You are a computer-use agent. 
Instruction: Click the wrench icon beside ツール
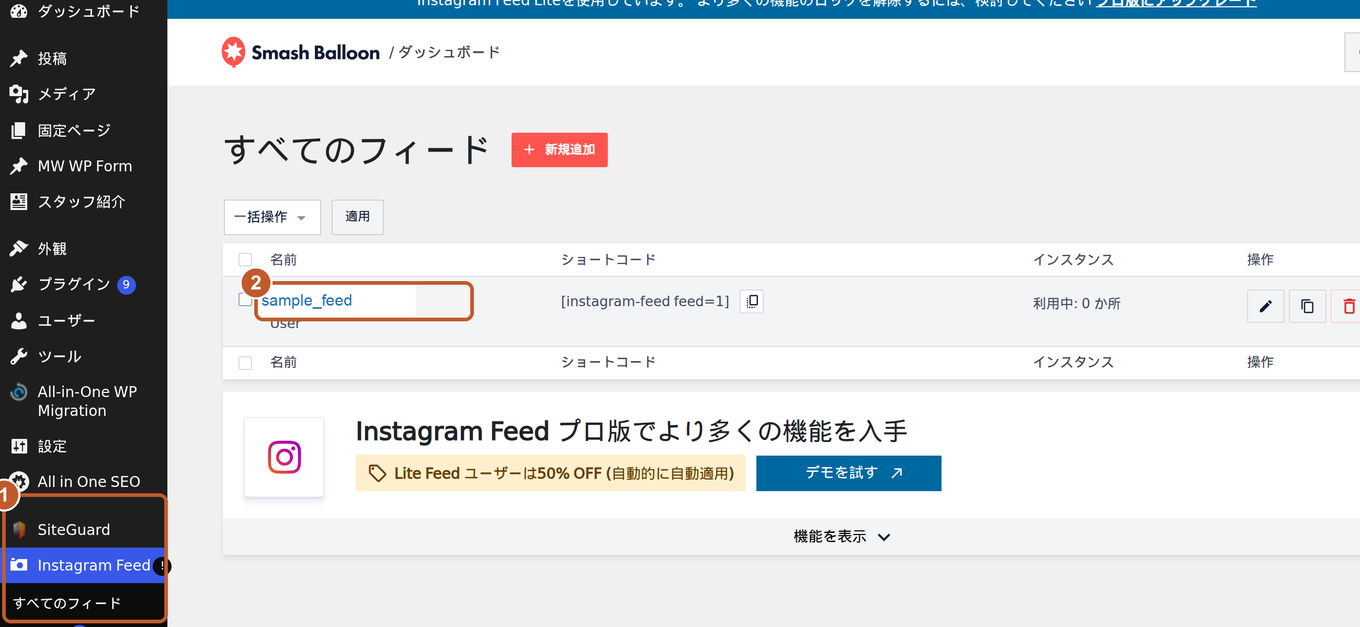[x=18, y=356]
